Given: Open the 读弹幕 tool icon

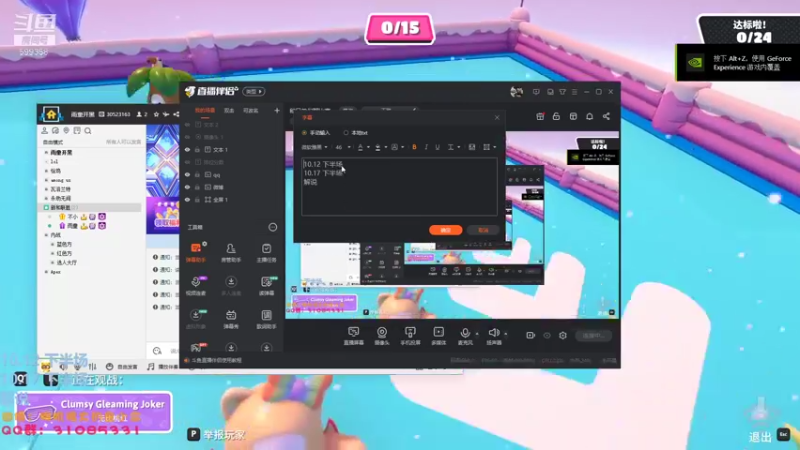Looking at the screenshot, I should (266, 286).
